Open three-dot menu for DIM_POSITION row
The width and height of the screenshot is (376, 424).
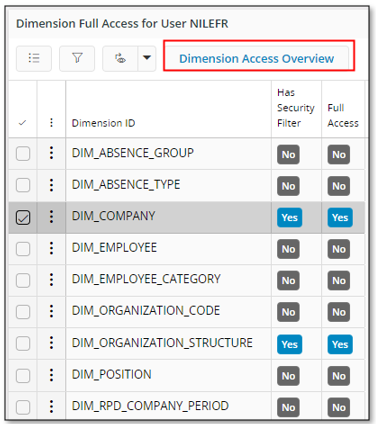[x=51, y=375]
